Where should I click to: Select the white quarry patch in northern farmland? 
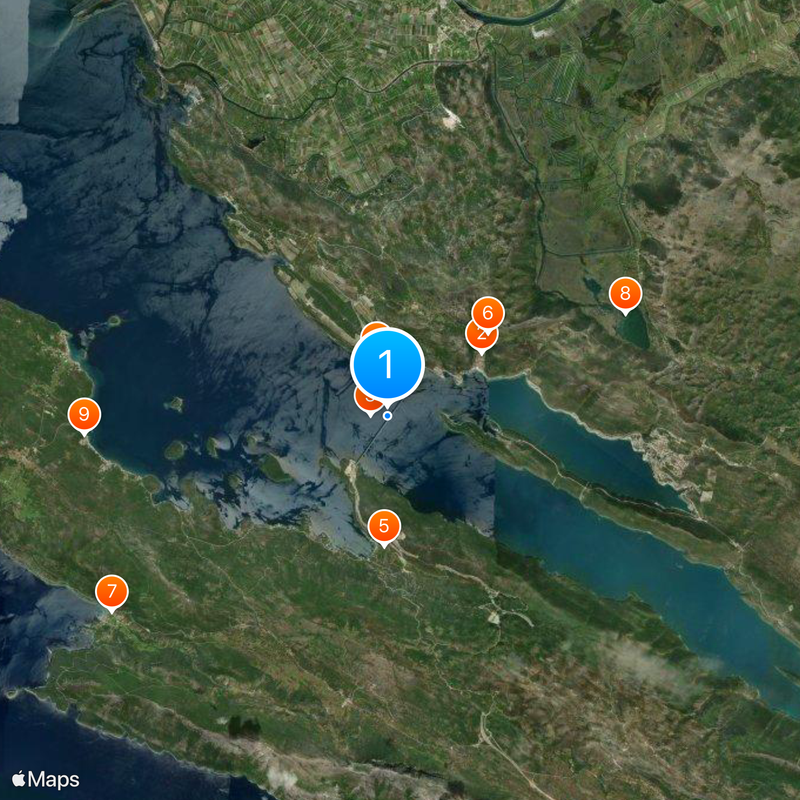(451, 119)
